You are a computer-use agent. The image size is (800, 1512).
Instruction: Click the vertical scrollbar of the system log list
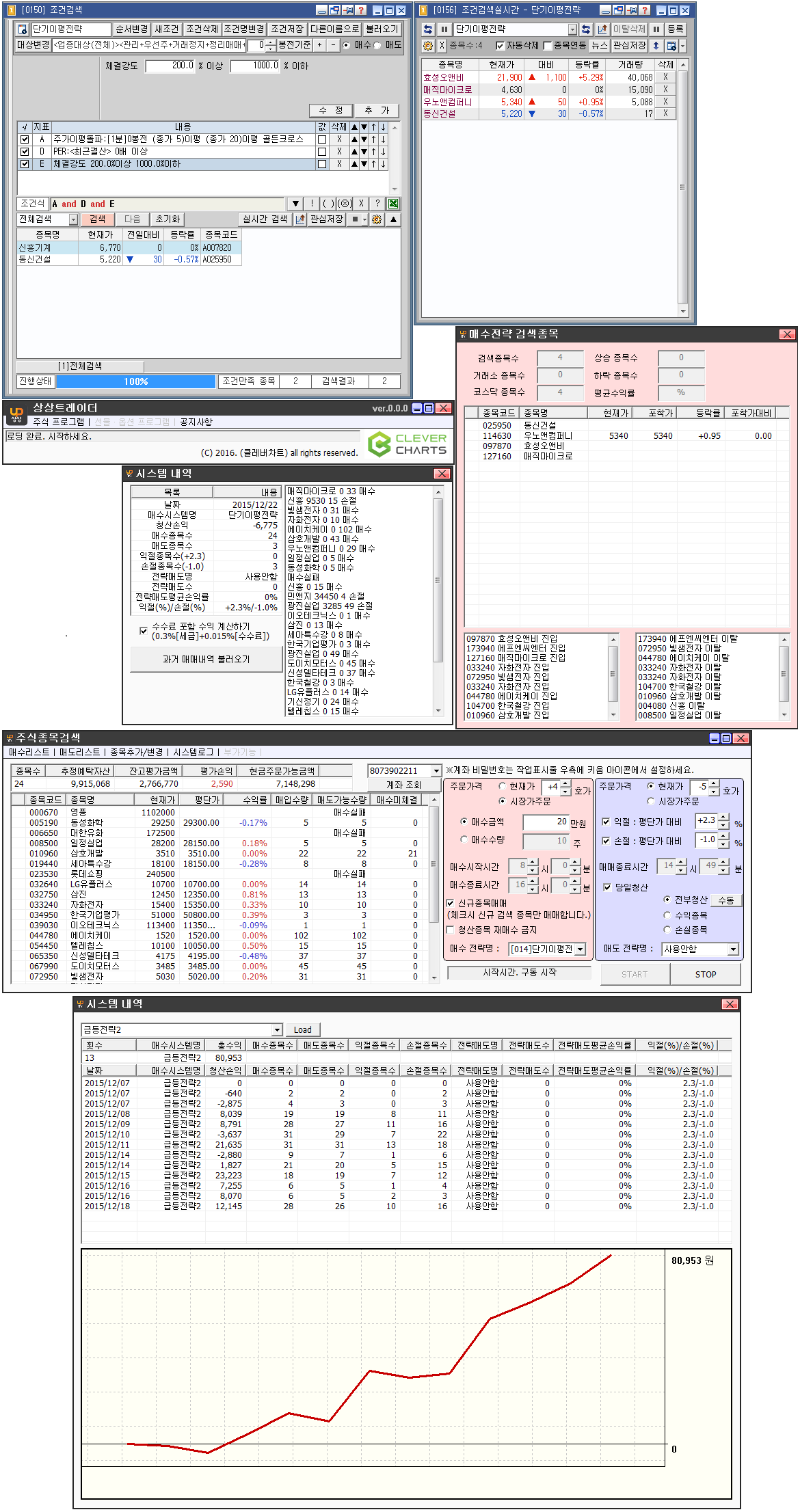tap(438, 601)
